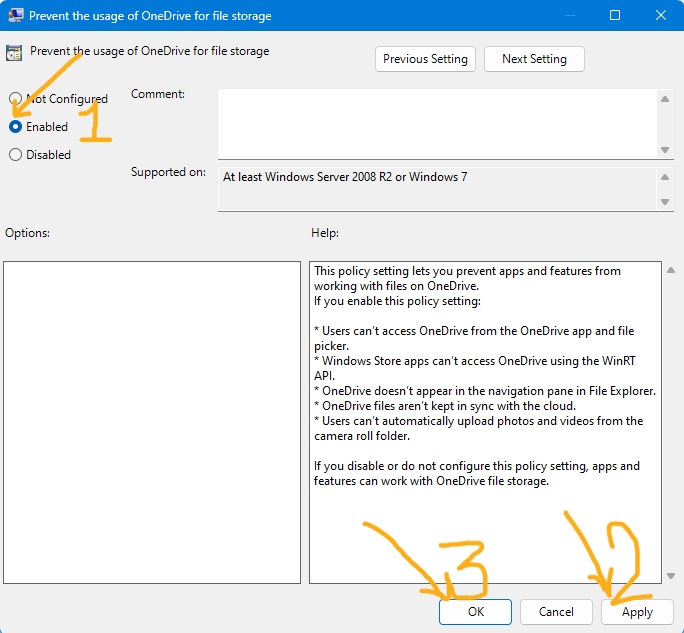Cancel the policy dialog
The image size is (684, 633).
pyautogui.click(x=556, y=612)
